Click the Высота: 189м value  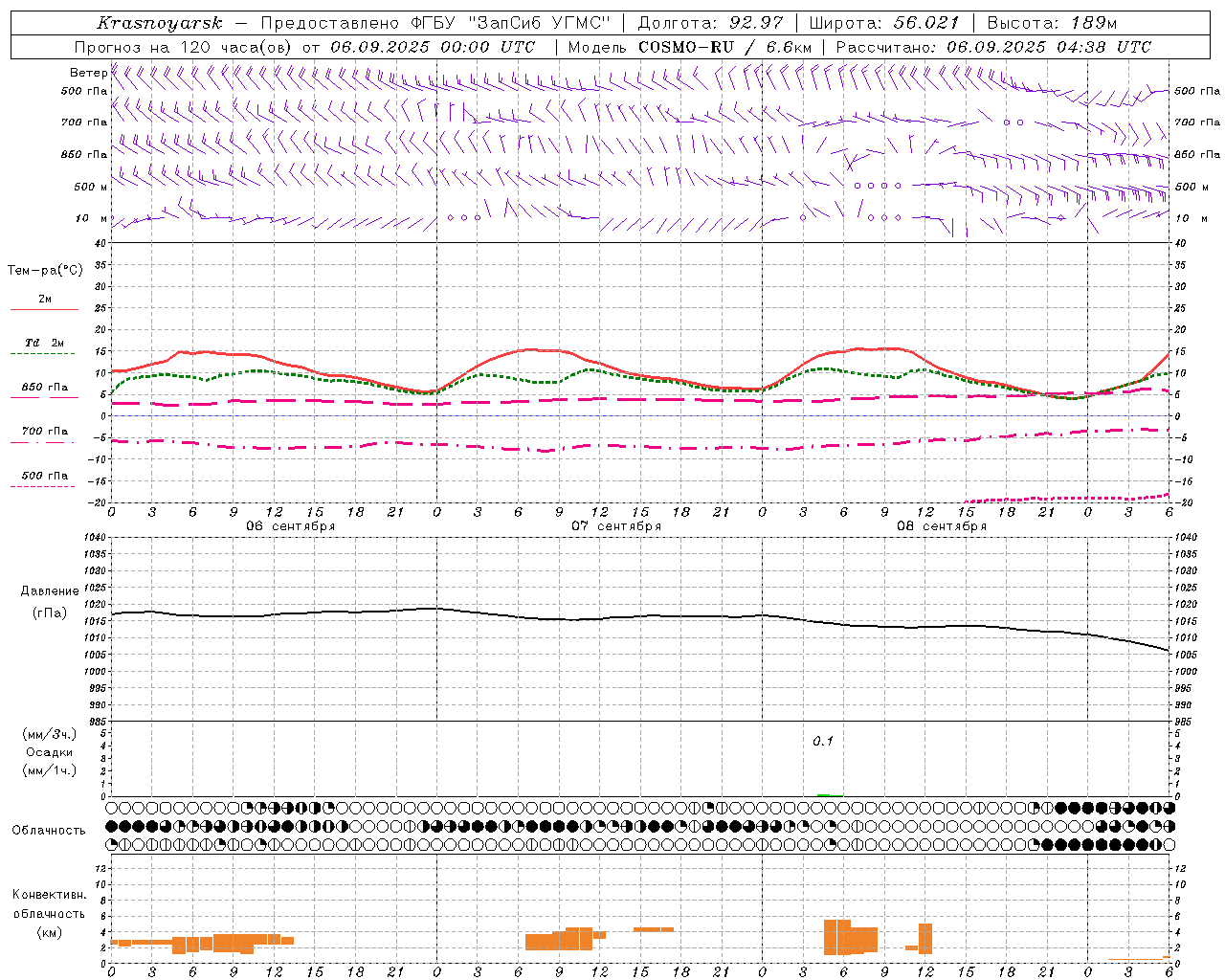click(x=1052, y=23)
